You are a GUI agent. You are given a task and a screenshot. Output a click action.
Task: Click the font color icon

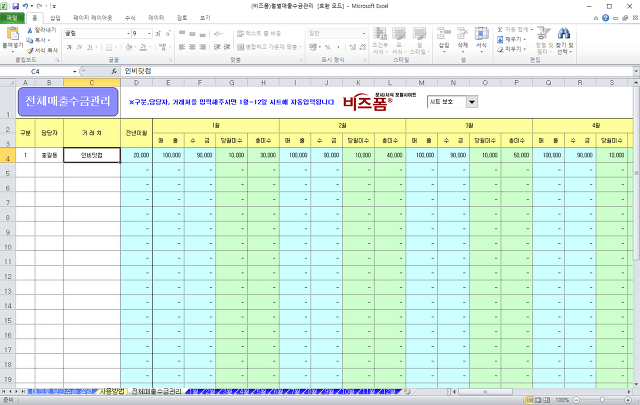[x=143, y=47]
